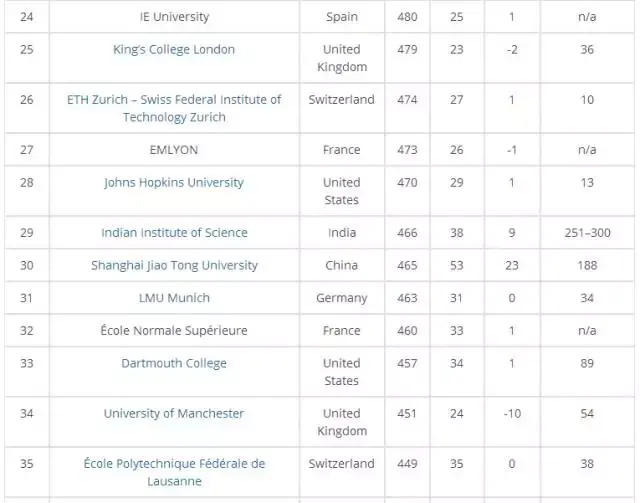This screenshot has height=503, width=640.
Task: Click École Polytechnique Fédérale de Lausanne link
Action: pos(174,472)
